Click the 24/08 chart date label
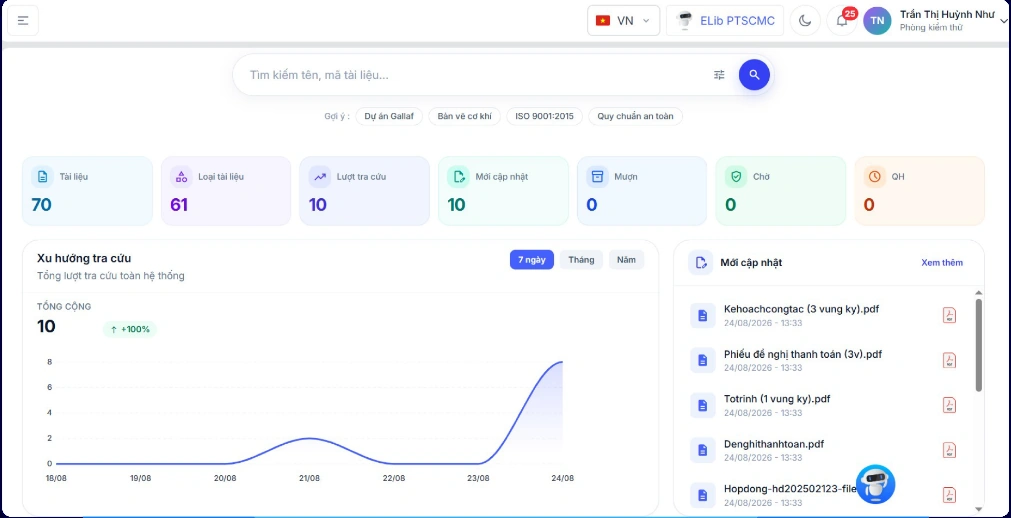 (562, 478)
